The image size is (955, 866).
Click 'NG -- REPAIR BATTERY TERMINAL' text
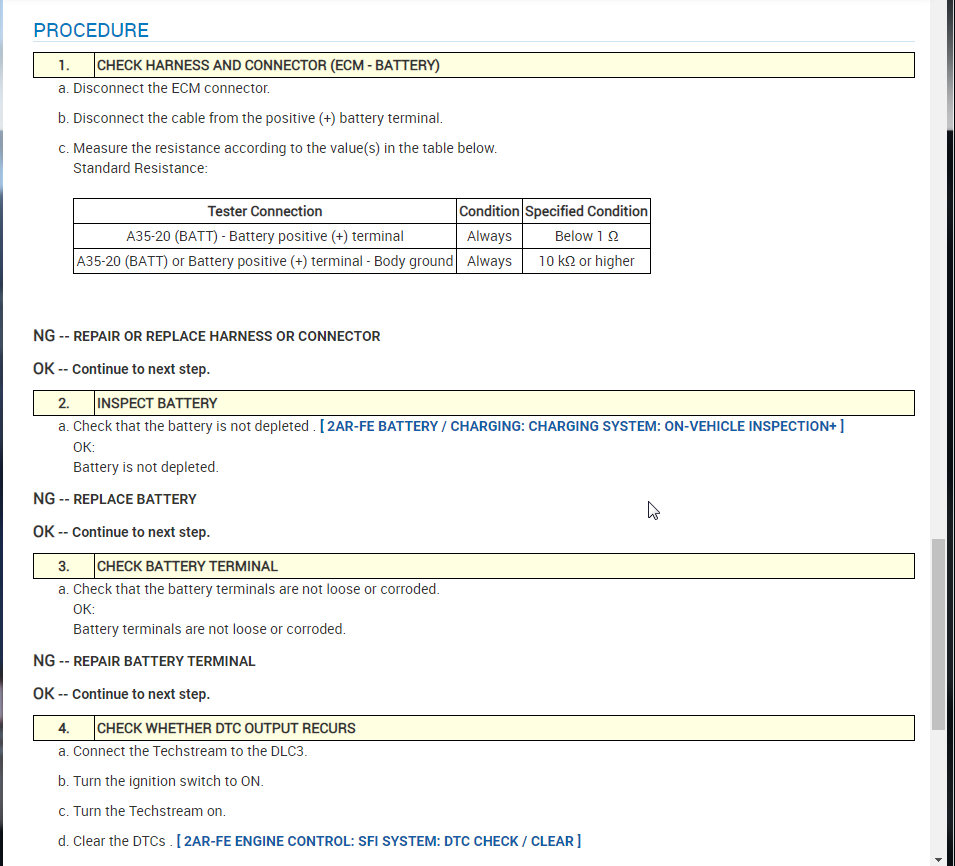click(144, 661)
